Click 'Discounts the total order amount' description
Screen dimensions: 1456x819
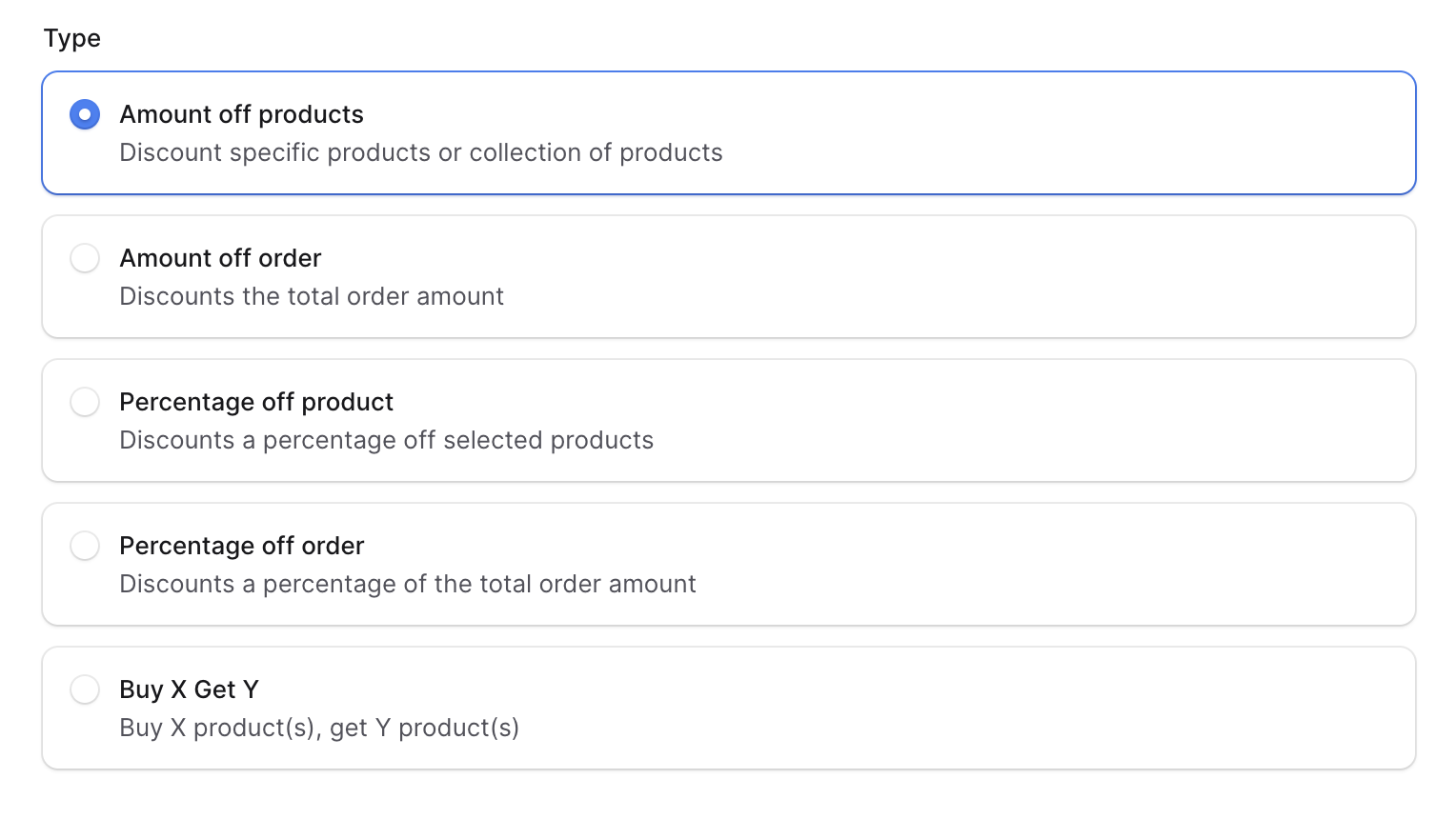click(311, 297)
